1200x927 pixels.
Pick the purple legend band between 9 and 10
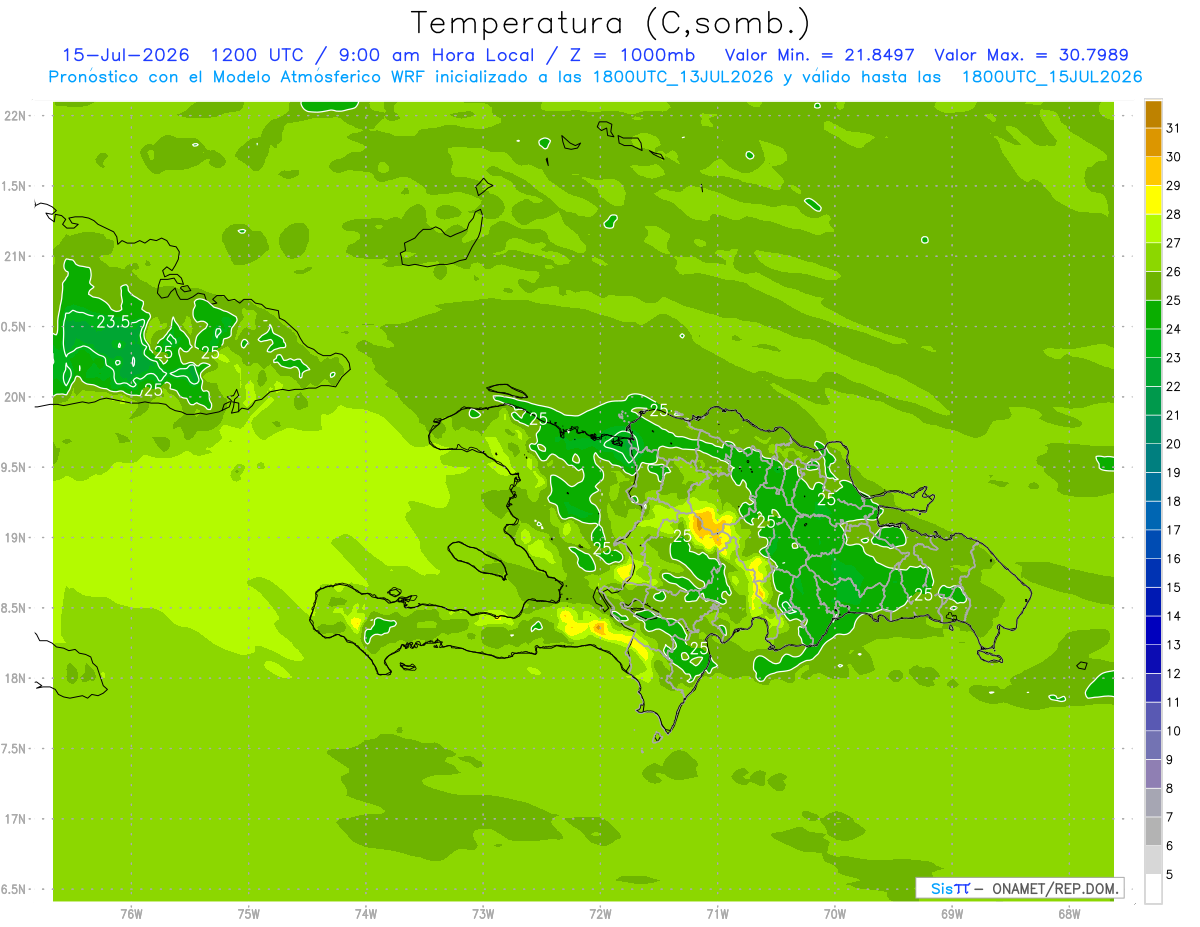coord(1153,745)
